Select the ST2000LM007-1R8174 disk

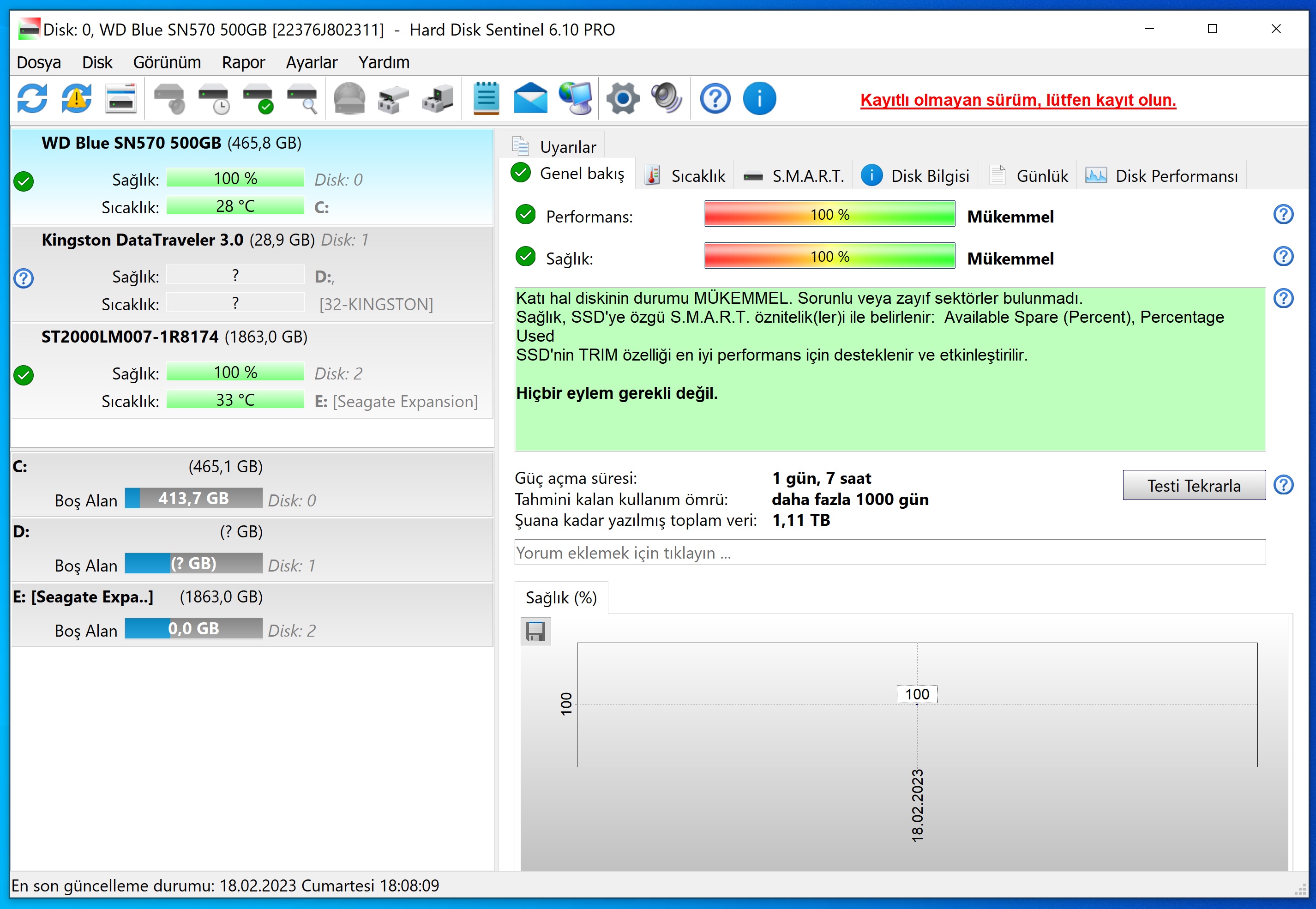pos(252,371)
